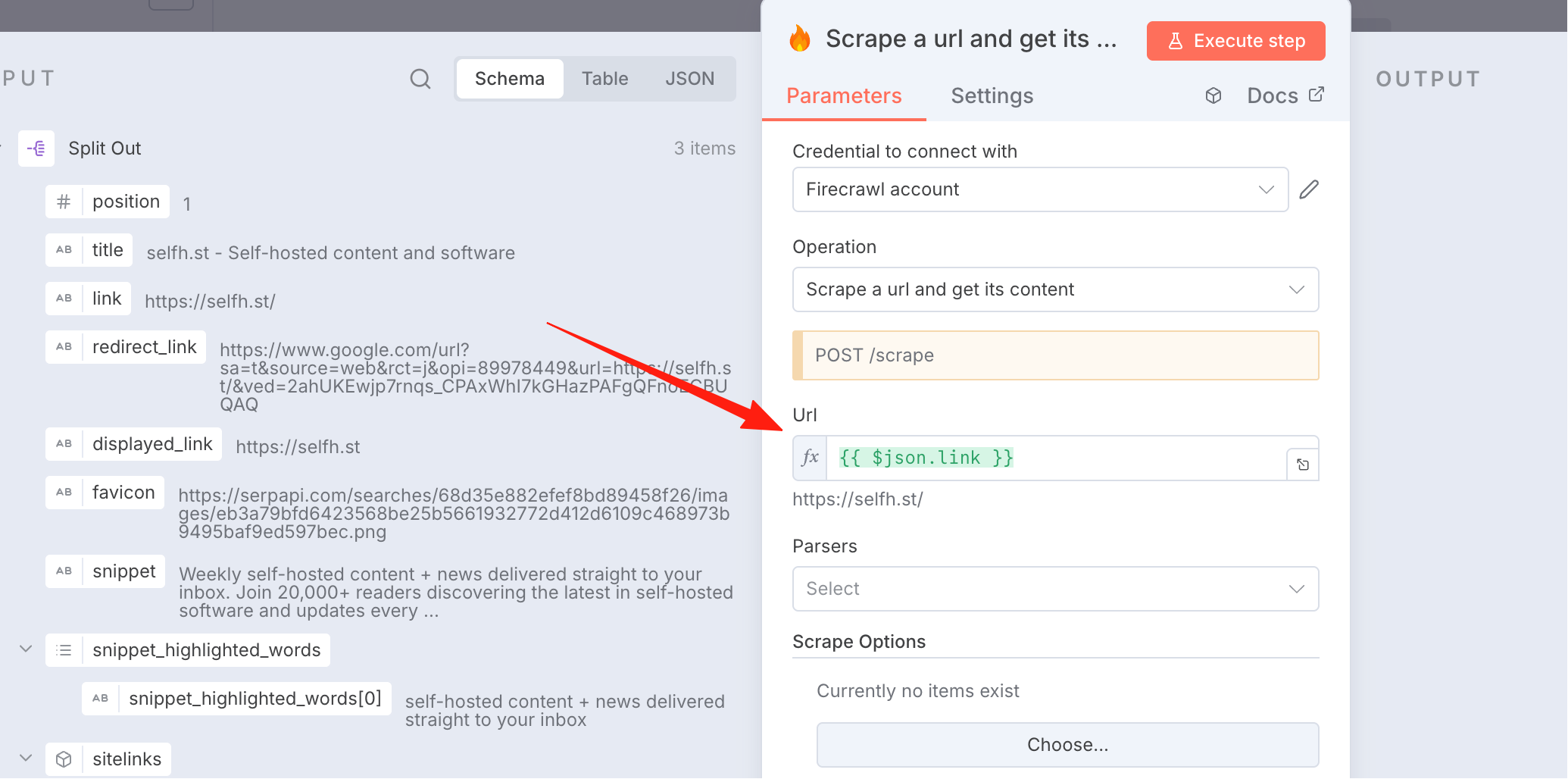1568x779 pixels.
Task: Click the Choose... scrape options button
Action: pyautogui.click(x=1067, y=745)
